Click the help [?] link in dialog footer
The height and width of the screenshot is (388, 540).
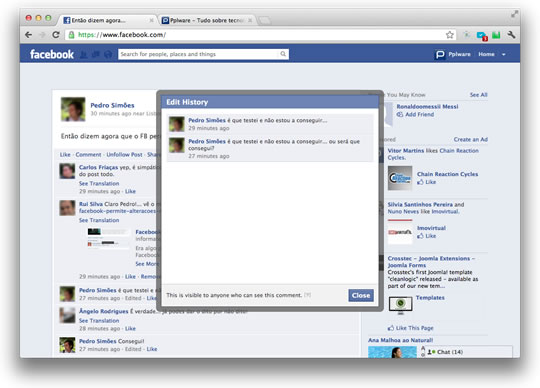[x=308, y=295]
